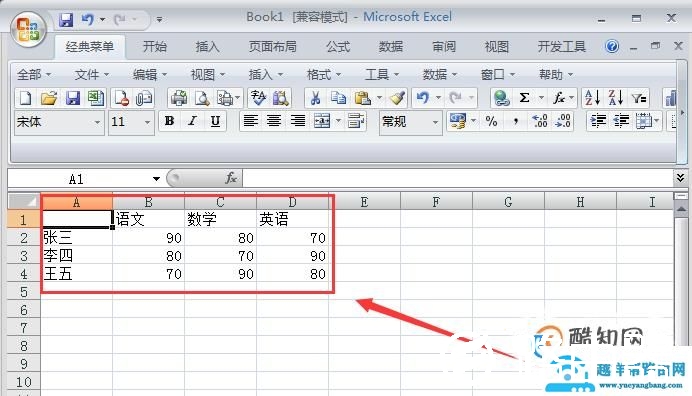Select column E header

(x=364, y=202)
